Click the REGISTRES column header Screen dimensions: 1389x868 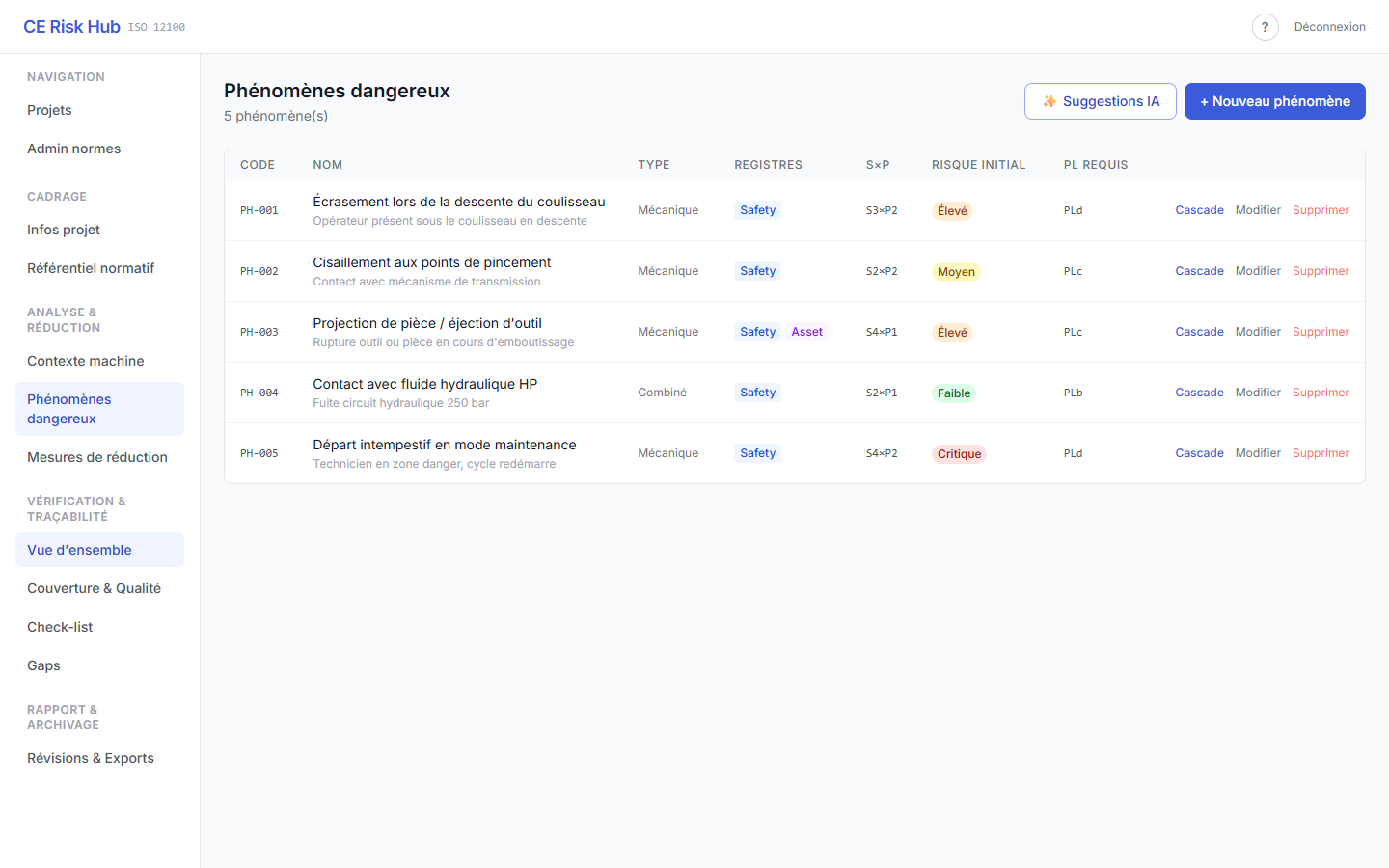pos(768,165)
